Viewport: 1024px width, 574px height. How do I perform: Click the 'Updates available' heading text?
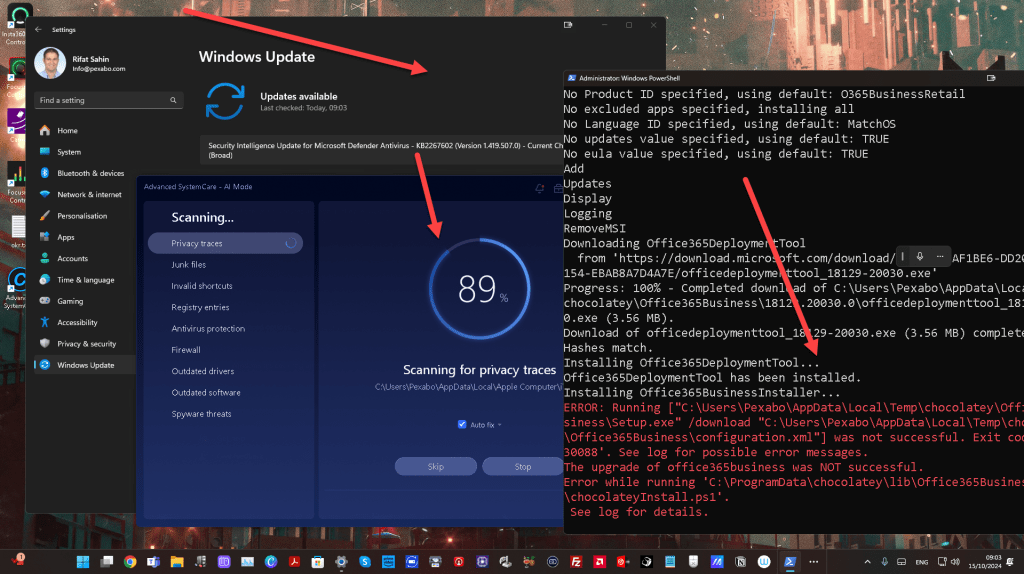(298, 97)
